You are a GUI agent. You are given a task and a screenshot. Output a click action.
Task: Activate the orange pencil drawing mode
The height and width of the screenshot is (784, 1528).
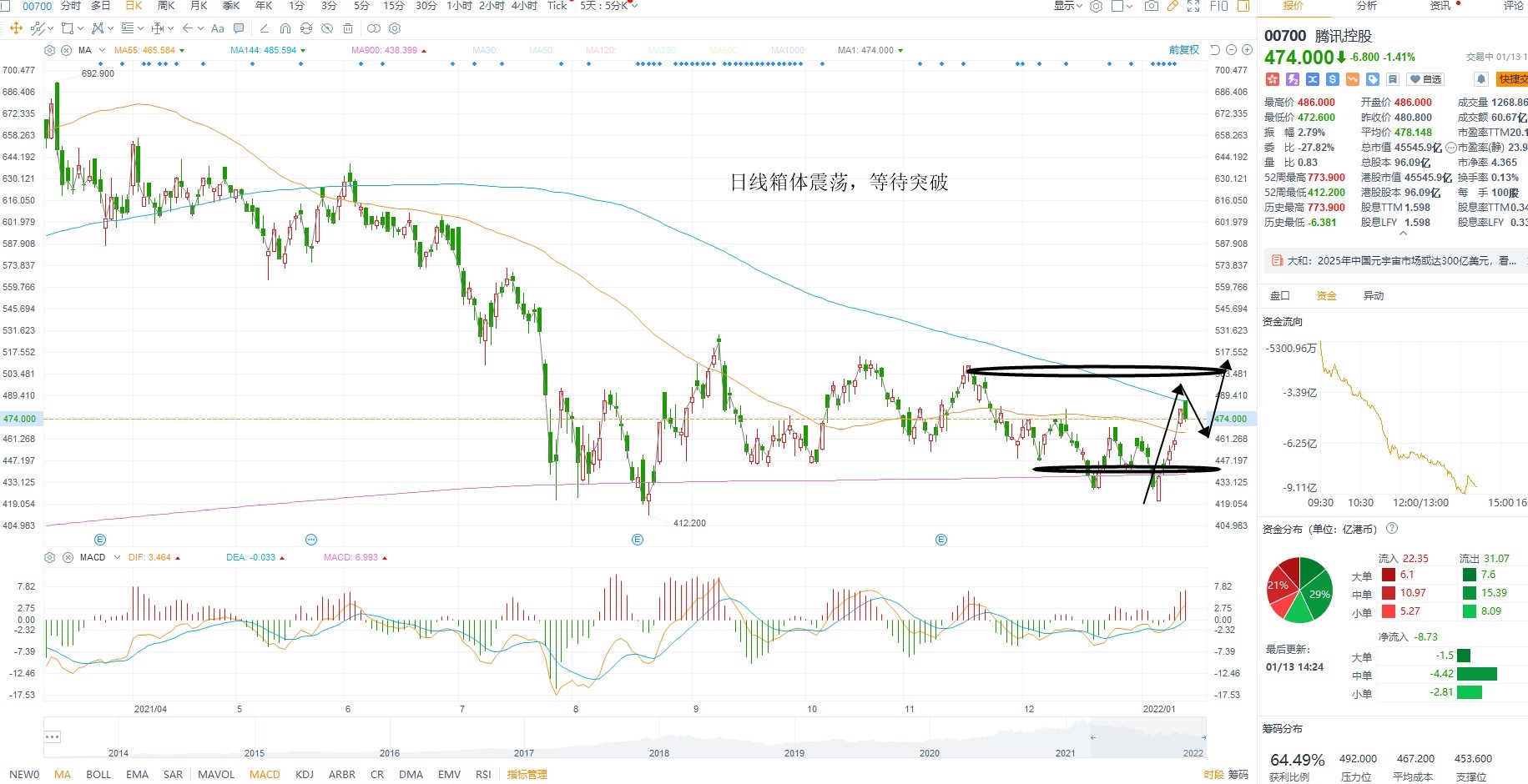(1172, 6)
